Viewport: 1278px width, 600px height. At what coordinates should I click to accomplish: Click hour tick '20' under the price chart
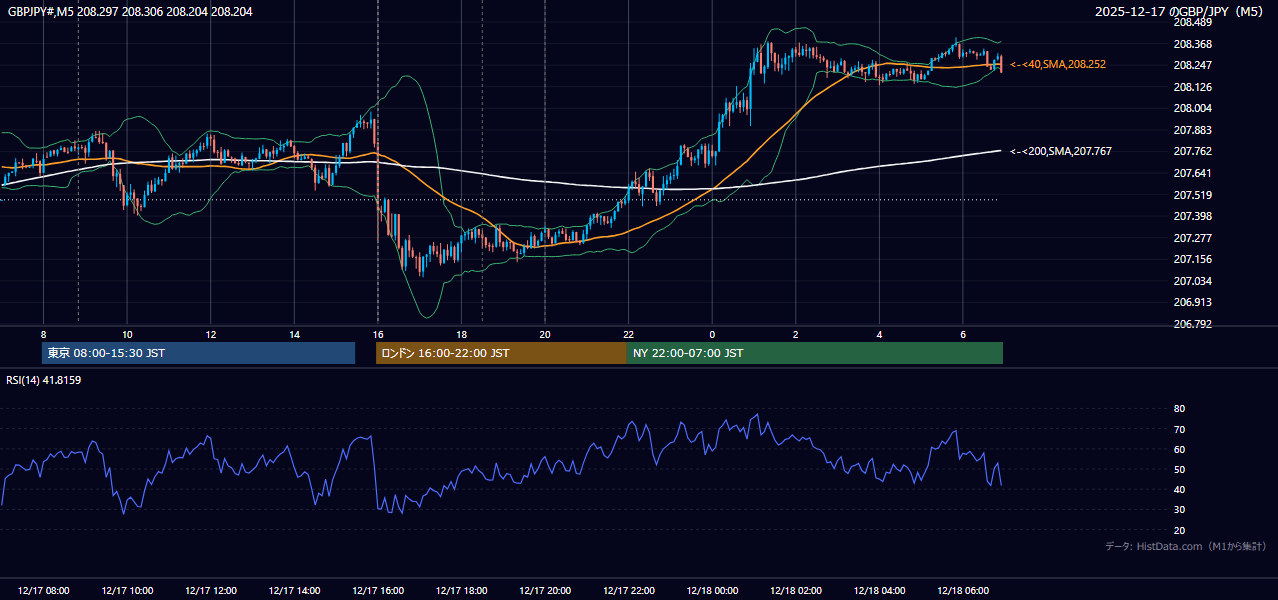click(x=545, y=334)
